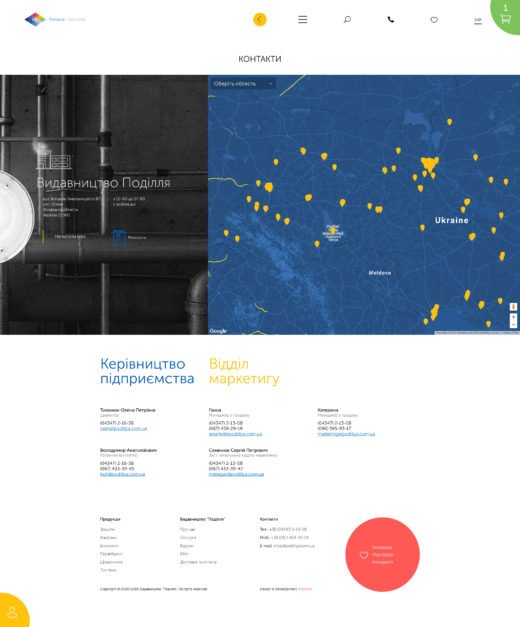Open the hamburger menu
This screenshot has height=627, width=520.
303,19
